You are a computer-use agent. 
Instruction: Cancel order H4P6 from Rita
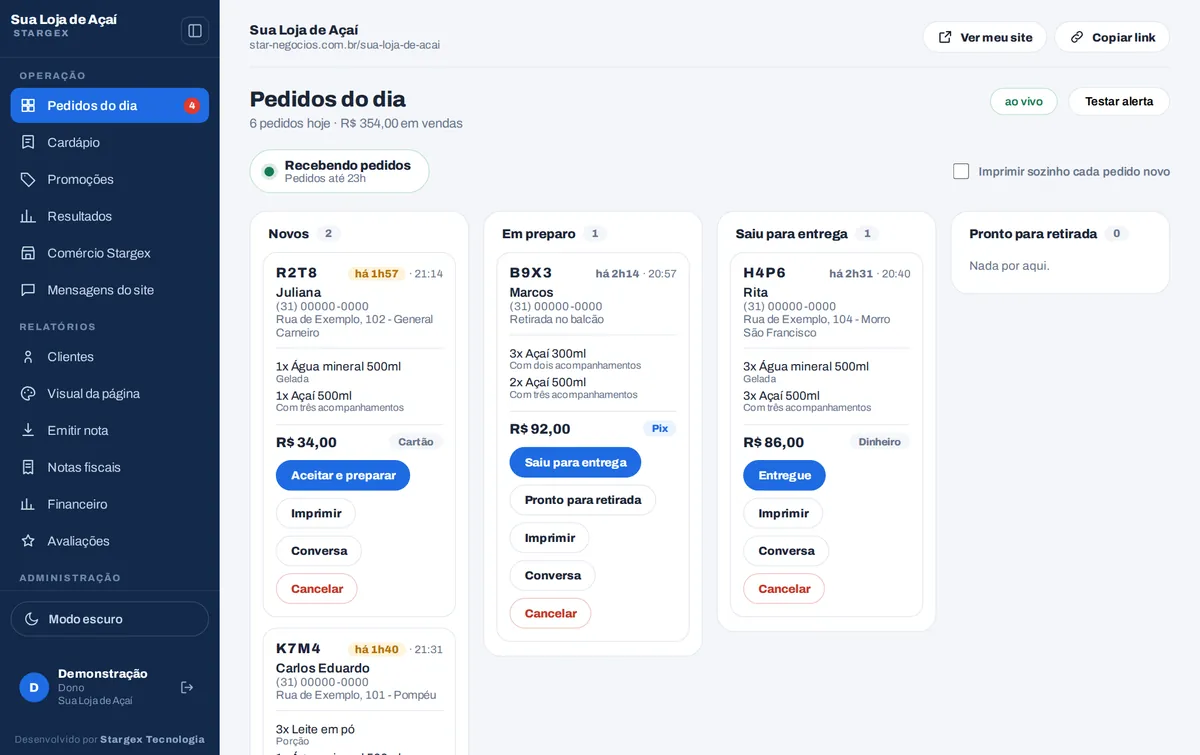tap(784, 589)
